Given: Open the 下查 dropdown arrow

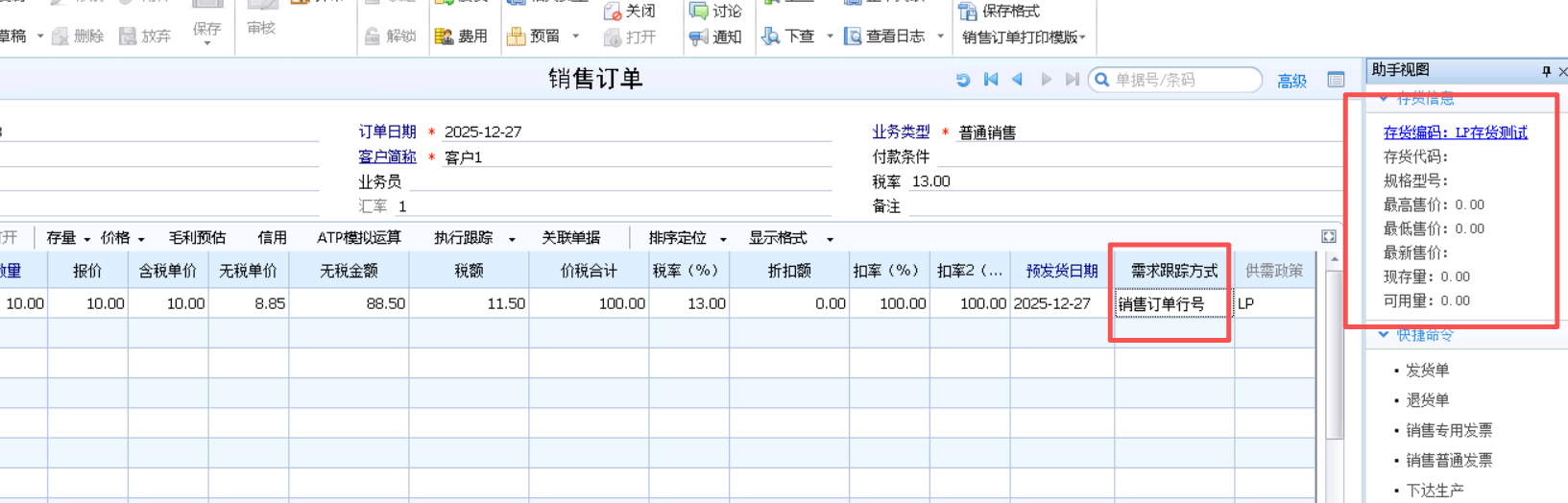Looking at the screenshot, I should coord(830,36).
